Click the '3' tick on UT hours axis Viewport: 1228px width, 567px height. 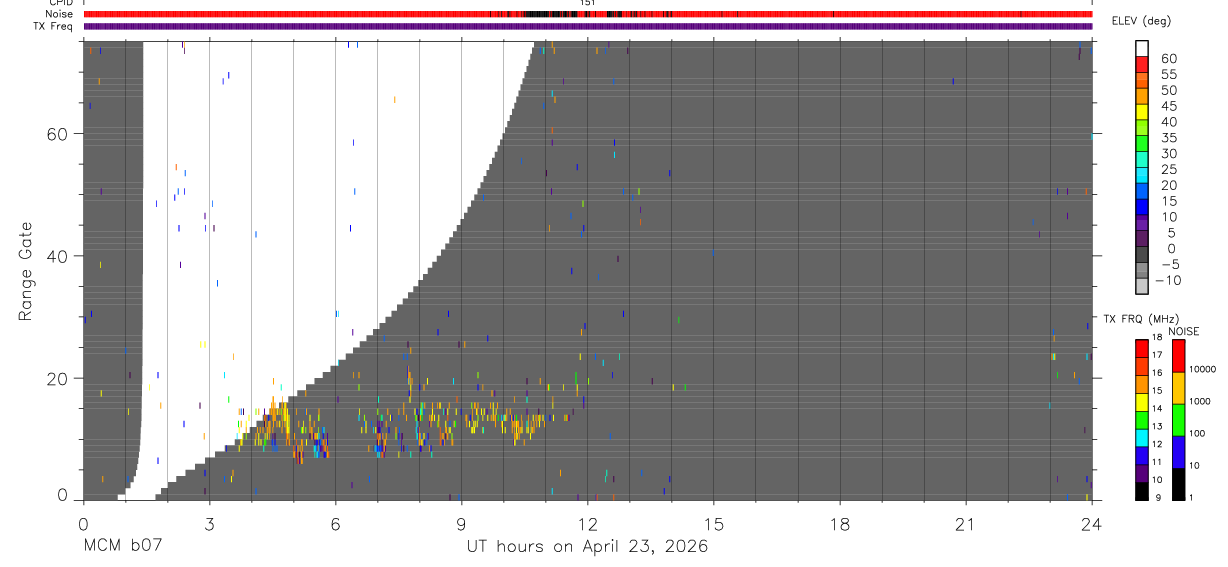(209, 524)
